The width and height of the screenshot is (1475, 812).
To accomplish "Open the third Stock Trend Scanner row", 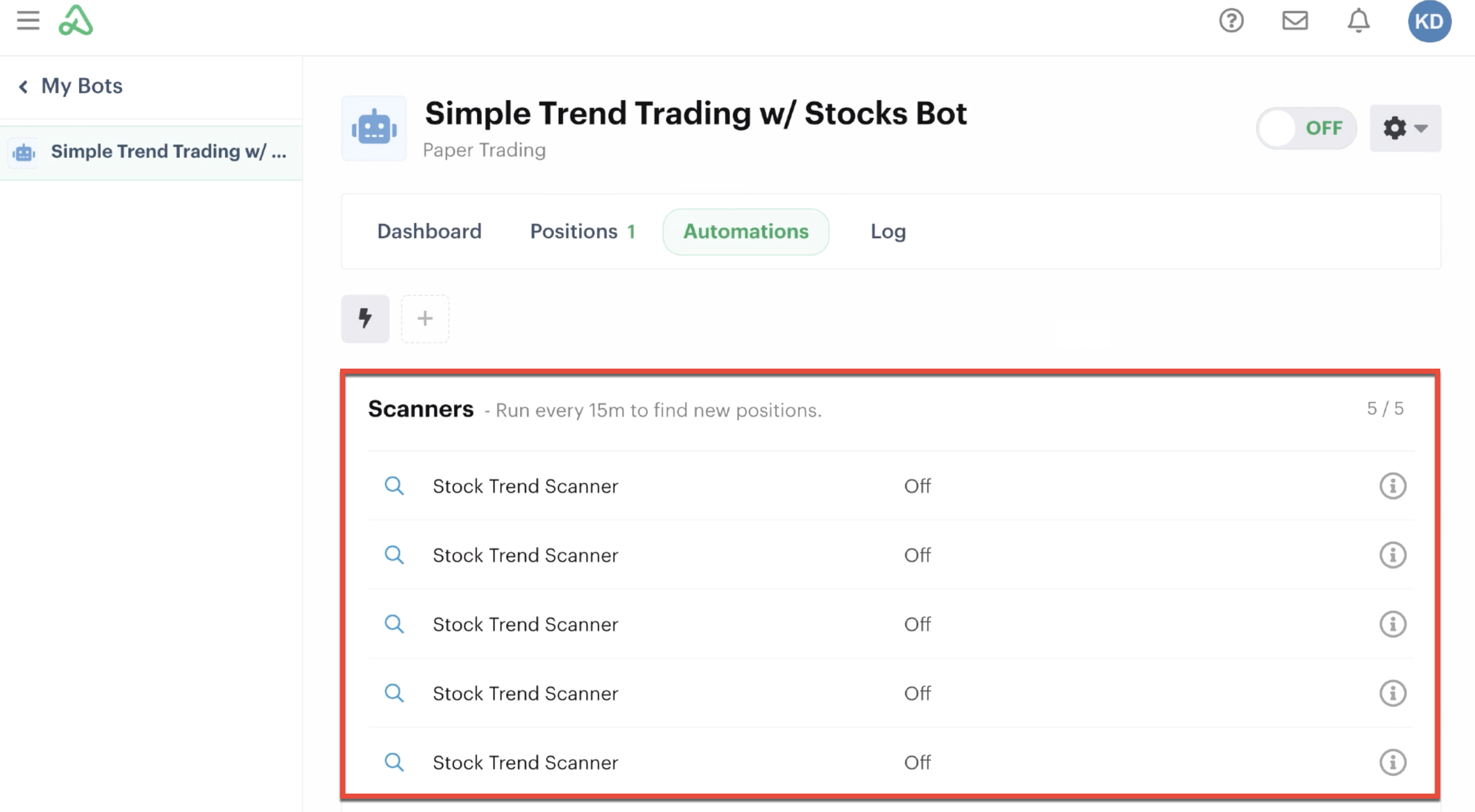I will (x=891, y=624).
